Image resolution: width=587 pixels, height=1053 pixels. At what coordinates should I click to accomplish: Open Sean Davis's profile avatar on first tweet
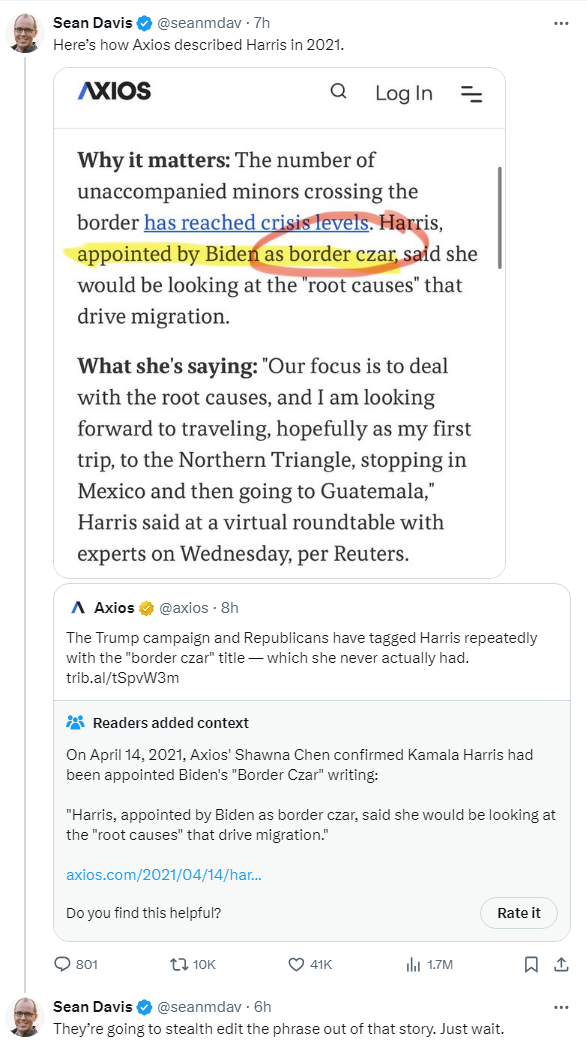coord(25,32)
